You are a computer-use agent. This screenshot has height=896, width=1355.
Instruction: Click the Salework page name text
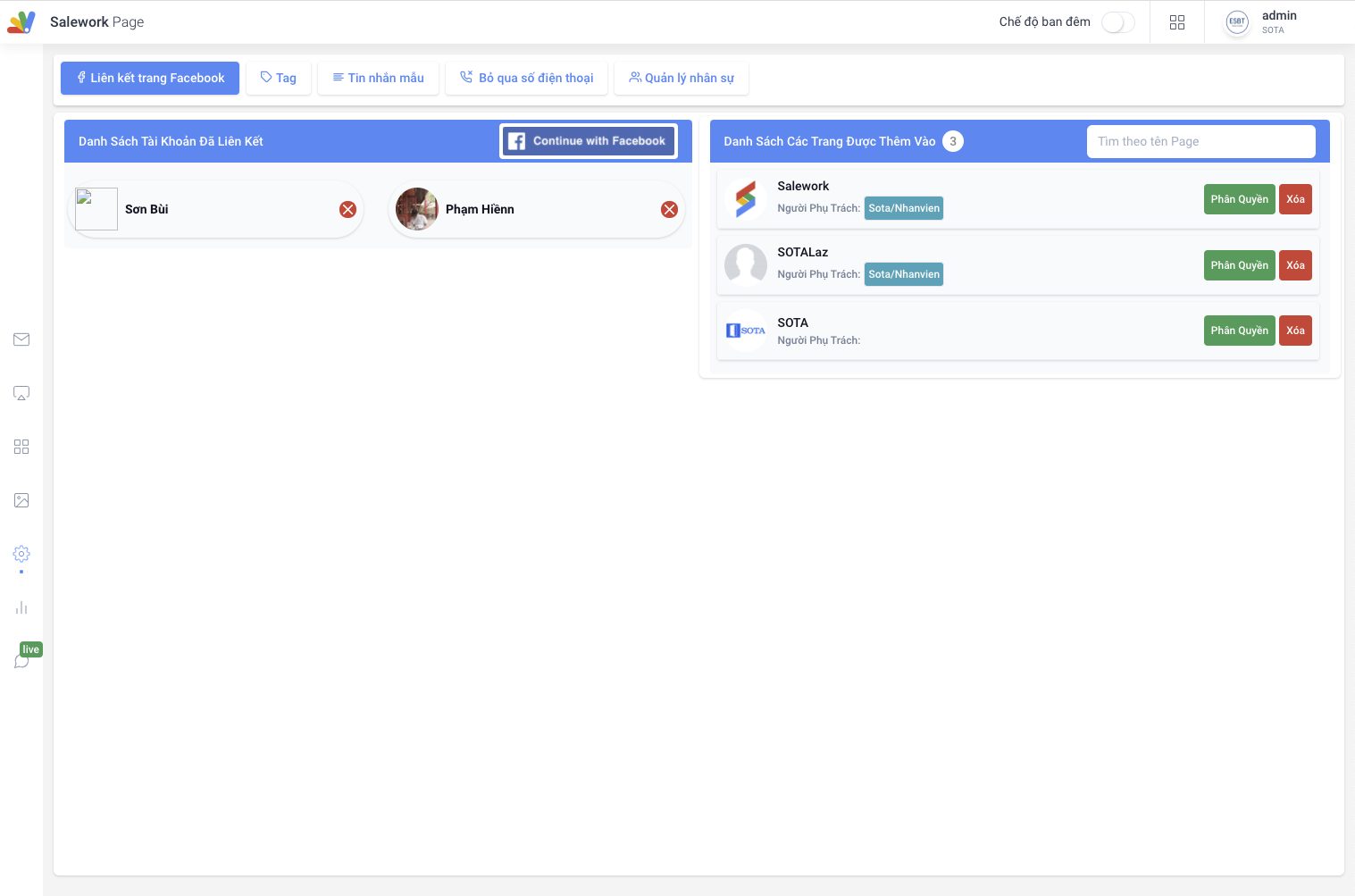(x=803, y=186)
